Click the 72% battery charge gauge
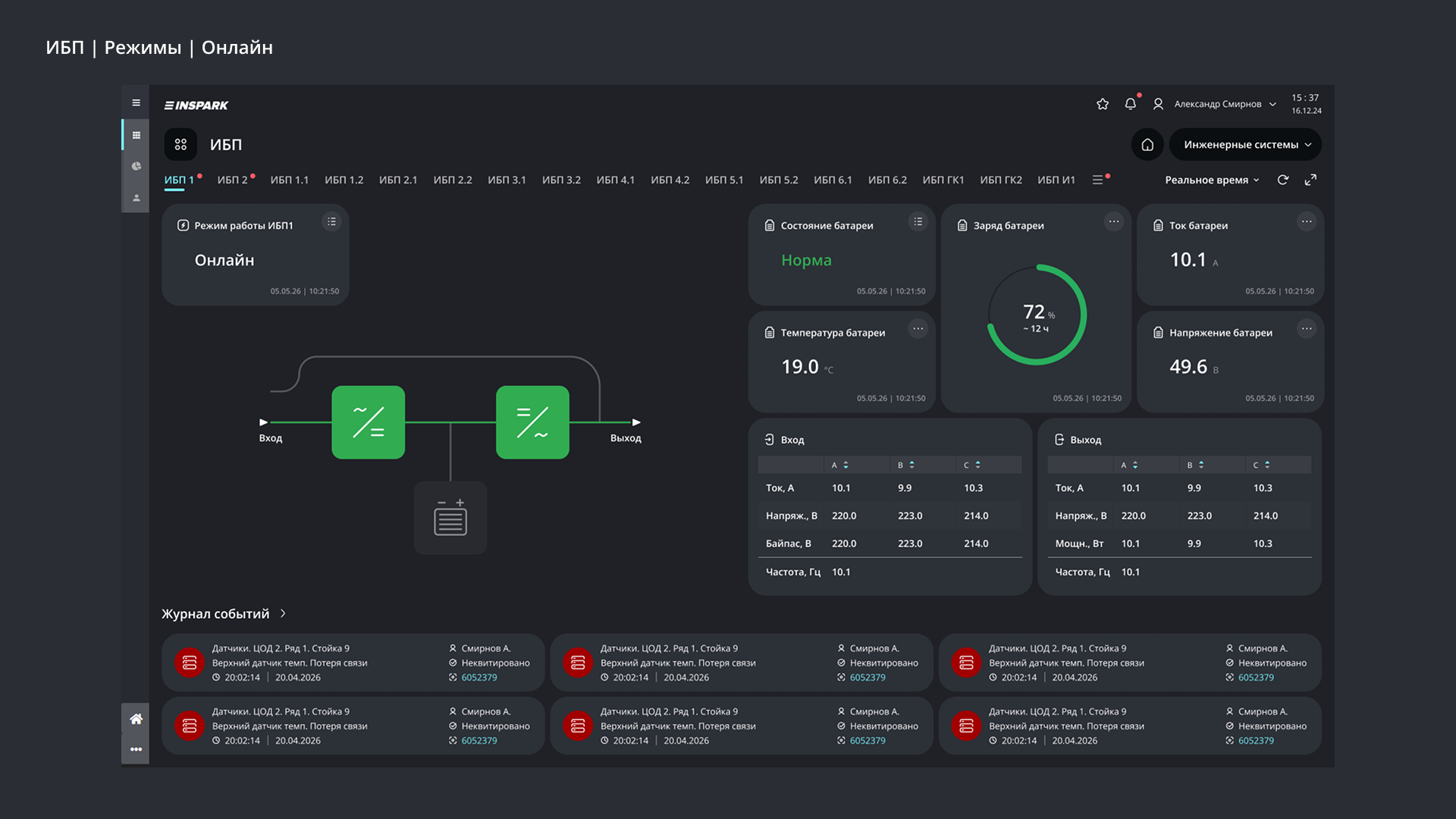Image resolution: width=1456 pixels, height=819 pixels. click(x=1037, y=315)
